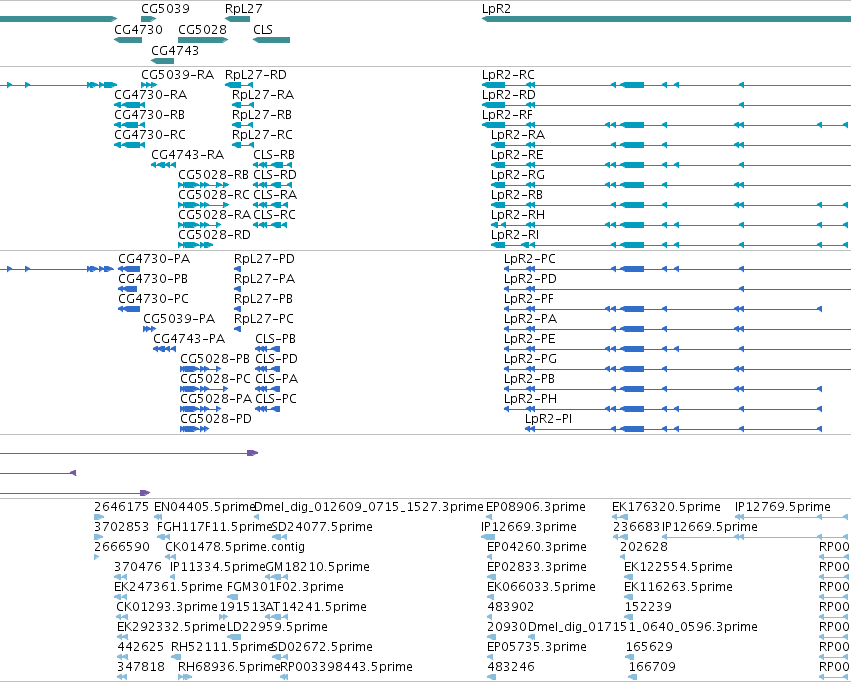
Task: Select transcript CG5028-RC
Action: [214, 195]
